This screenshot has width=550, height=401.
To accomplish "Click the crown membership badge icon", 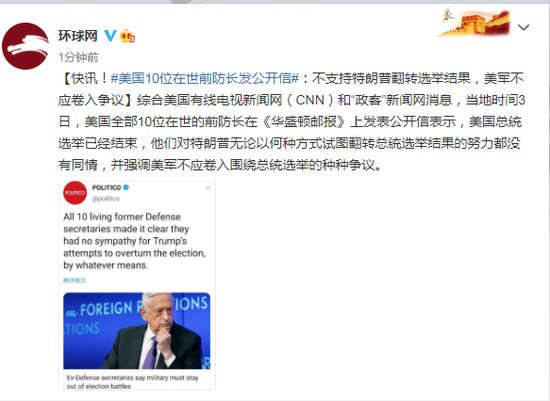I will click(x=127, y=36).
